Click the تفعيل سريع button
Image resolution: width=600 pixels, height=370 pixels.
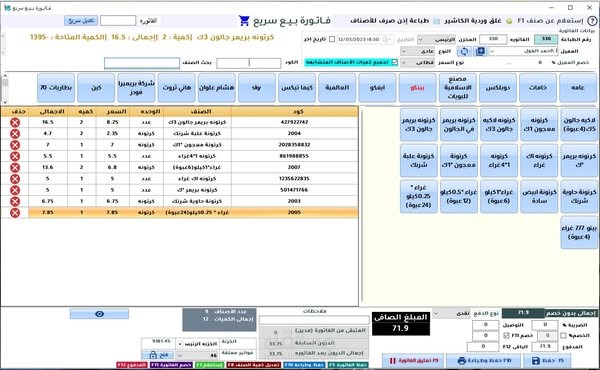(x=81, y=21)
